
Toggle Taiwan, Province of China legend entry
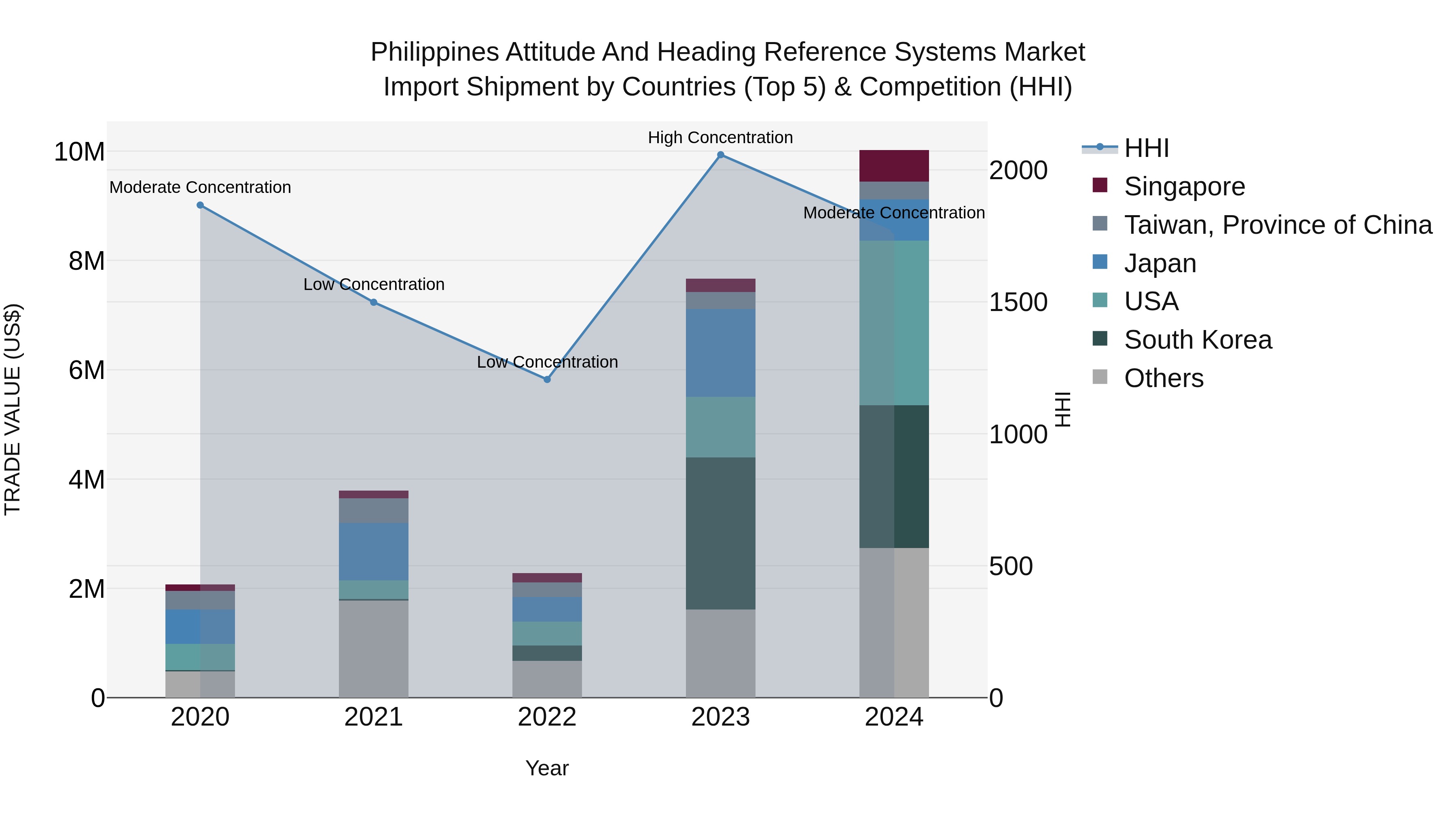click(1262, 224)
